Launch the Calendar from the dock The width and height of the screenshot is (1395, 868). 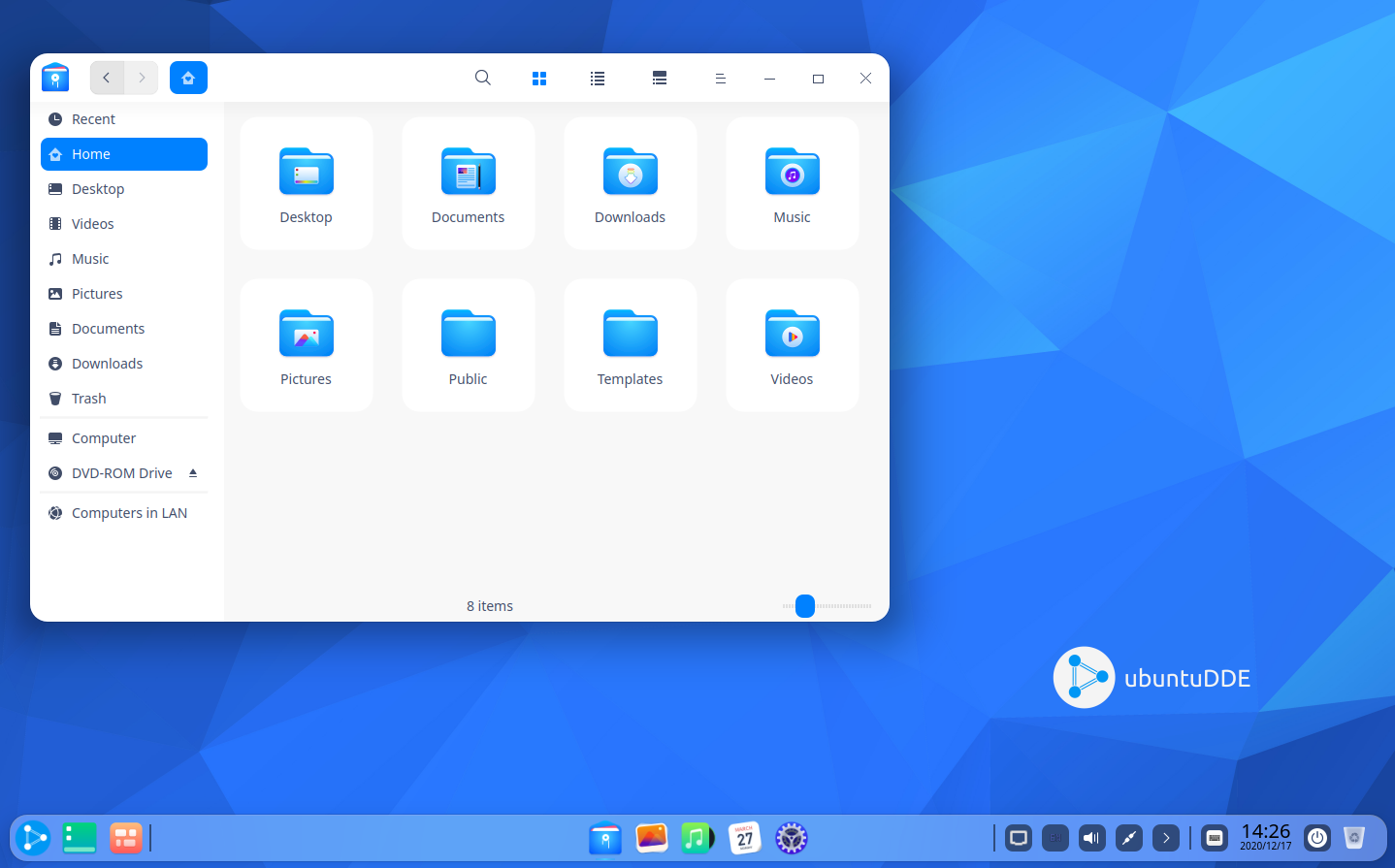click(744, 837)
